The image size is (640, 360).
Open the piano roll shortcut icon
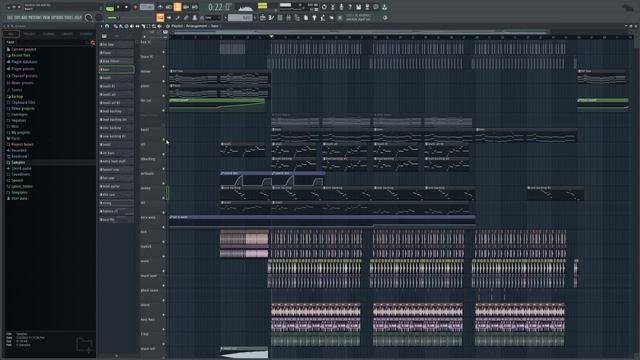click(271, 18)
